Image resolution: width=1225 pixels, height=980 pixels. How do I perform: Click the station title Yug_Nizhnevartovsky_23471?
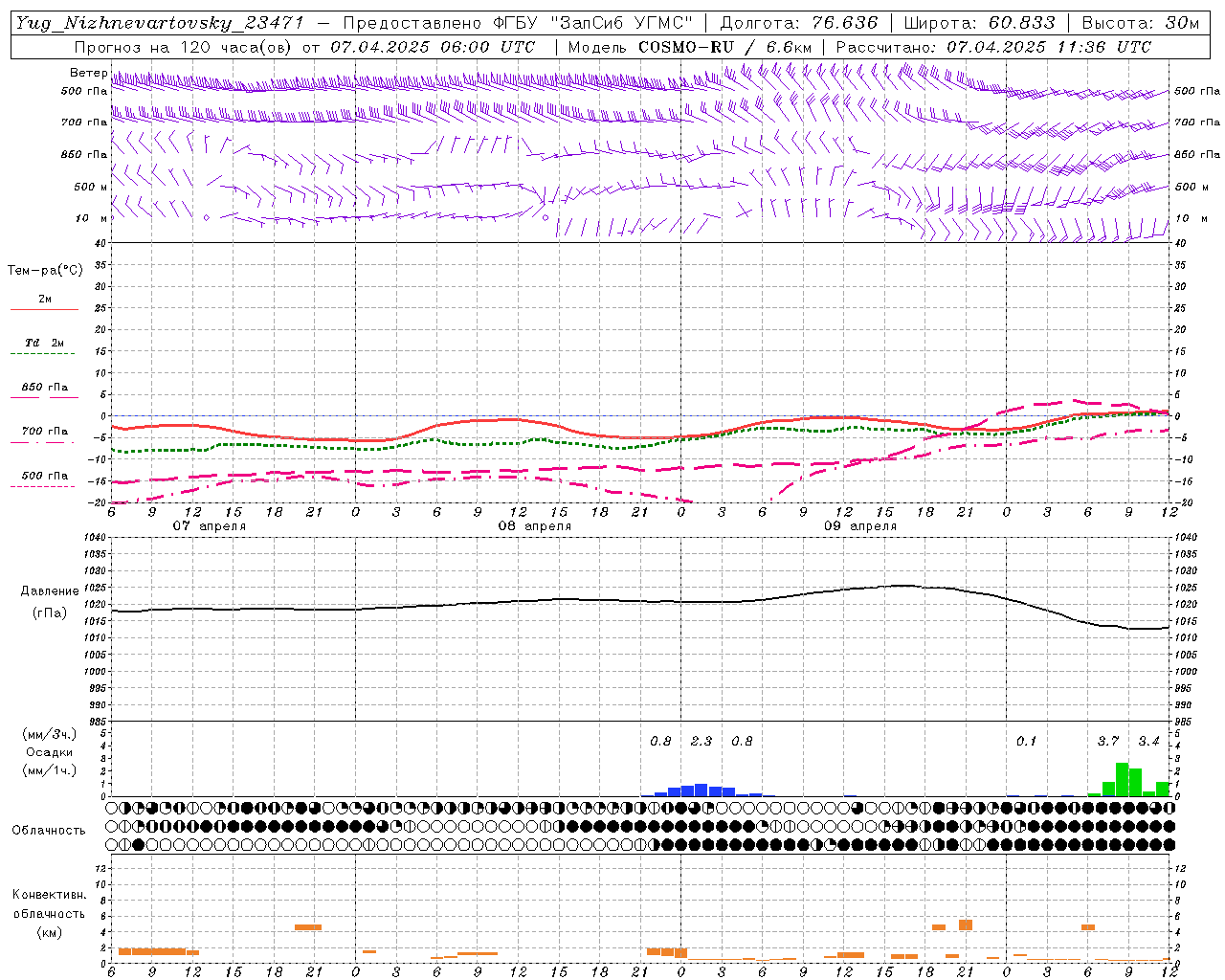point(159,23)
